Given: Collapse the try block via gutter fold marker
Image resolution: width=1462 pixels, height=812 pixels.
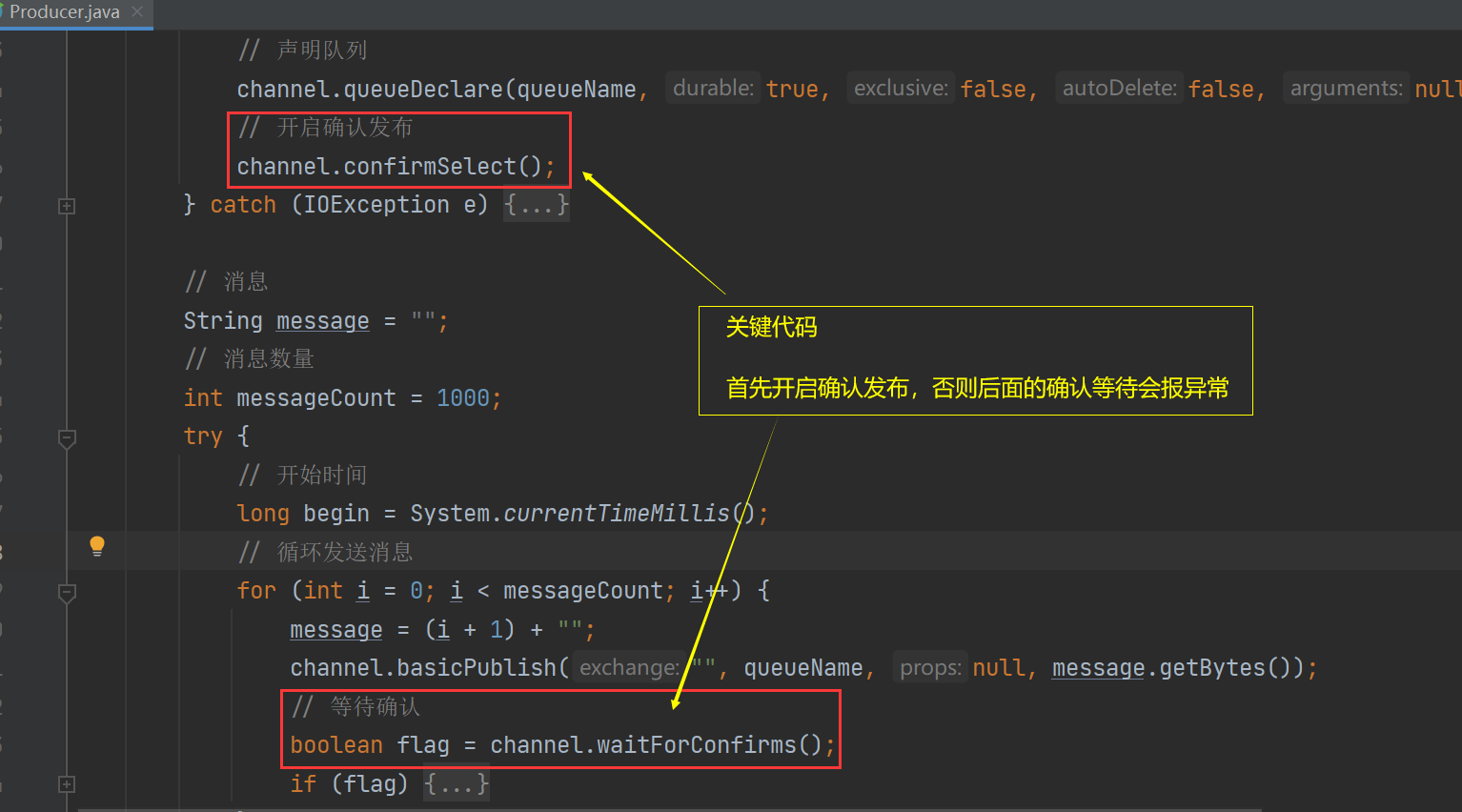Looking at the screenshot, I should tap(67, 438).
